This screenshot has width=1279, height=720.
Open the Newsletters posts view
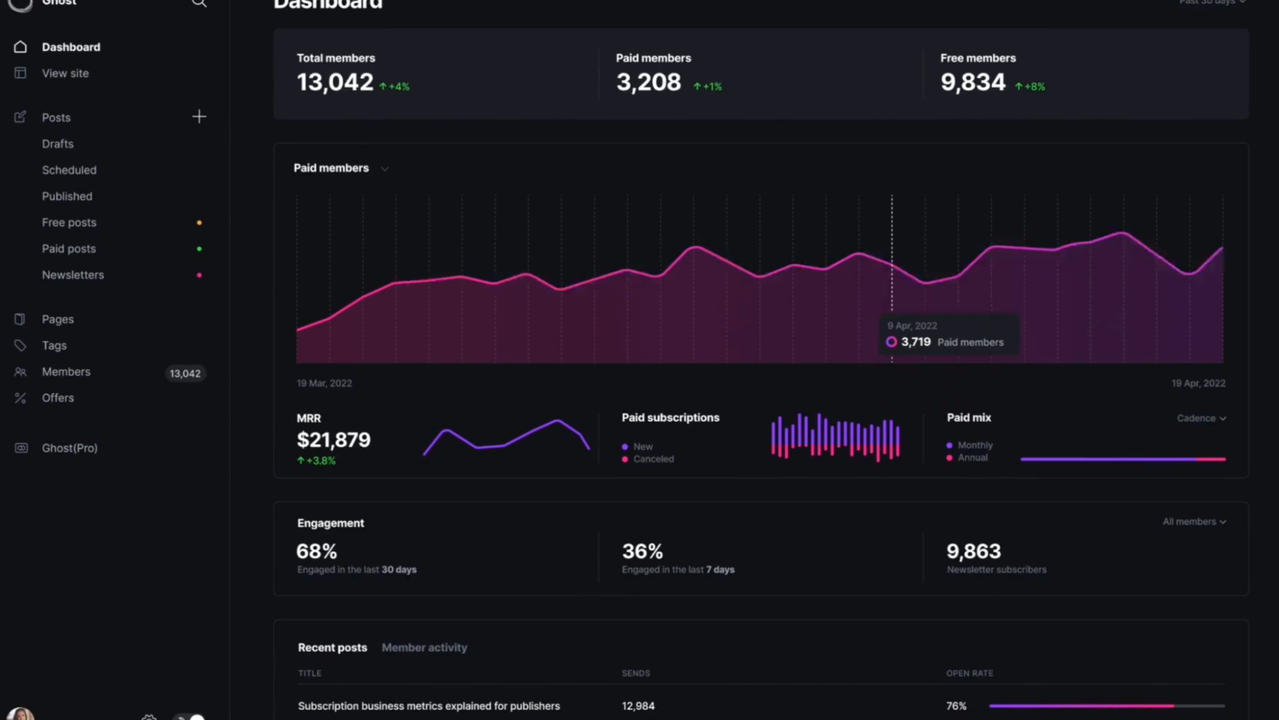click(73, 275)
